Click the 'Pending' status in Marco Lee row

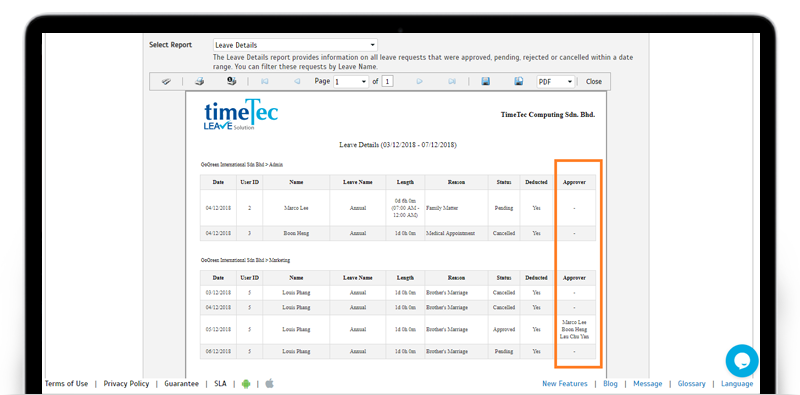(x=504, y=208)
